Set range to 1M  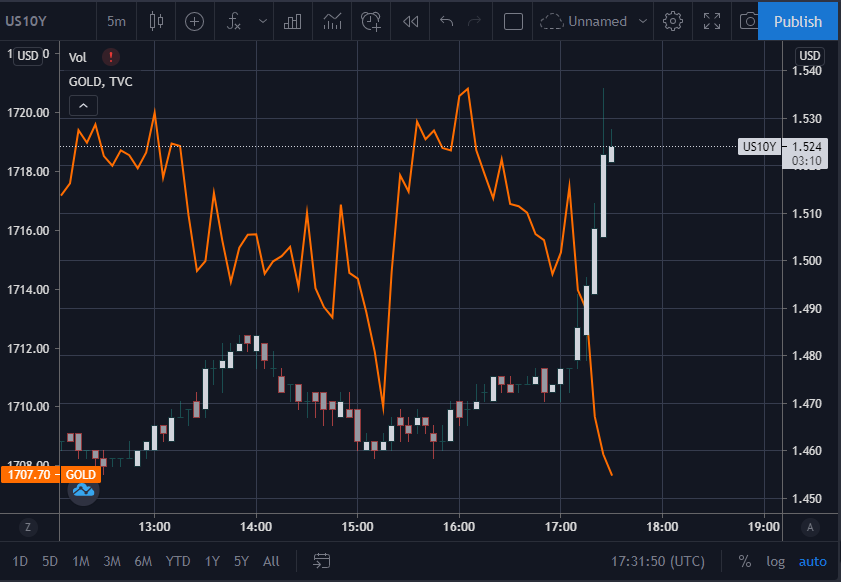pos(81,561)
